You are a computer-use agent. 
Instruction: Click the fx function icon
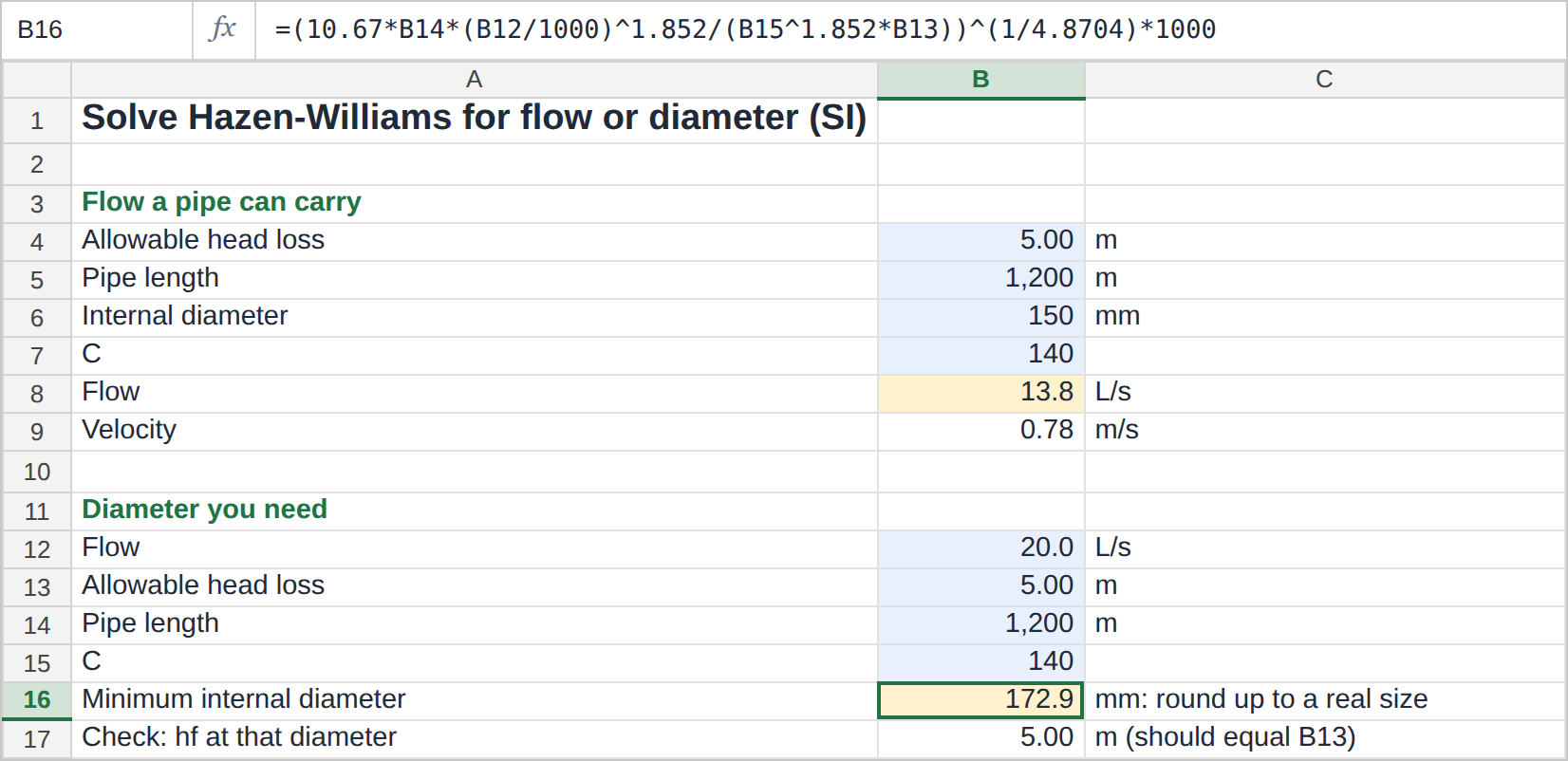tap(222, 28)
